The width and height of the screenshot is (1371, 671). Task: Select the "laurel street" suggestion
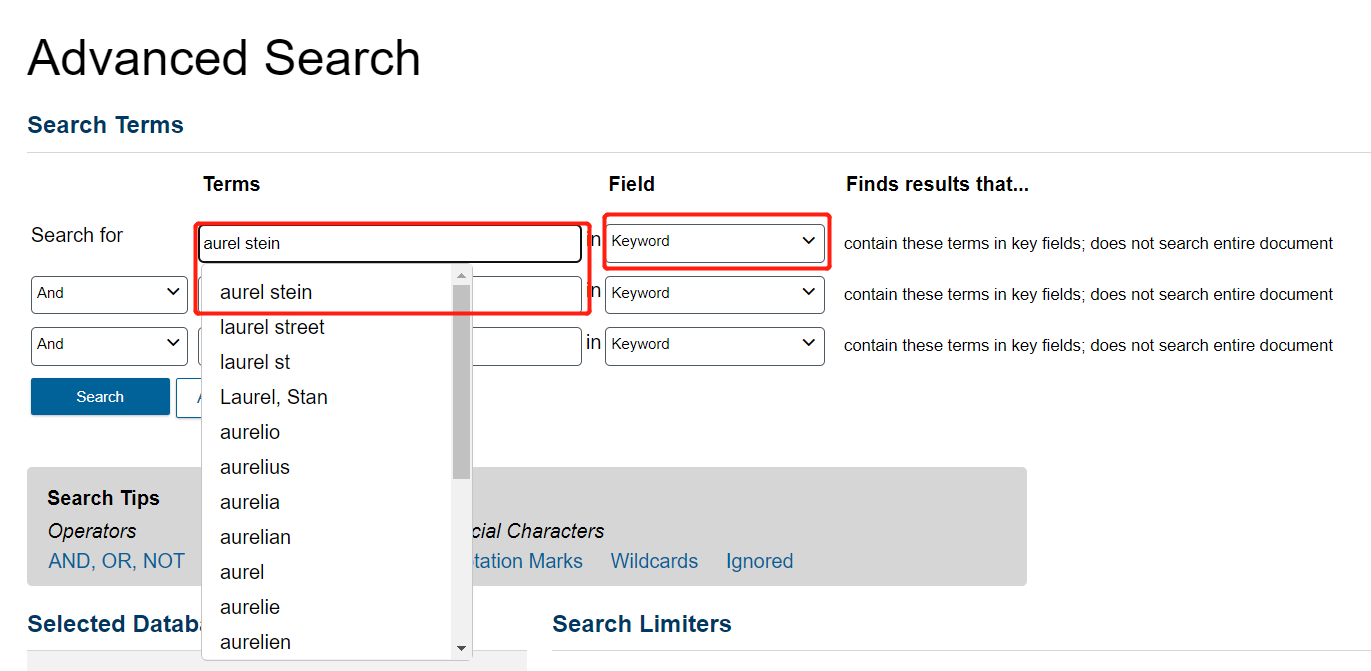(271, 326)
